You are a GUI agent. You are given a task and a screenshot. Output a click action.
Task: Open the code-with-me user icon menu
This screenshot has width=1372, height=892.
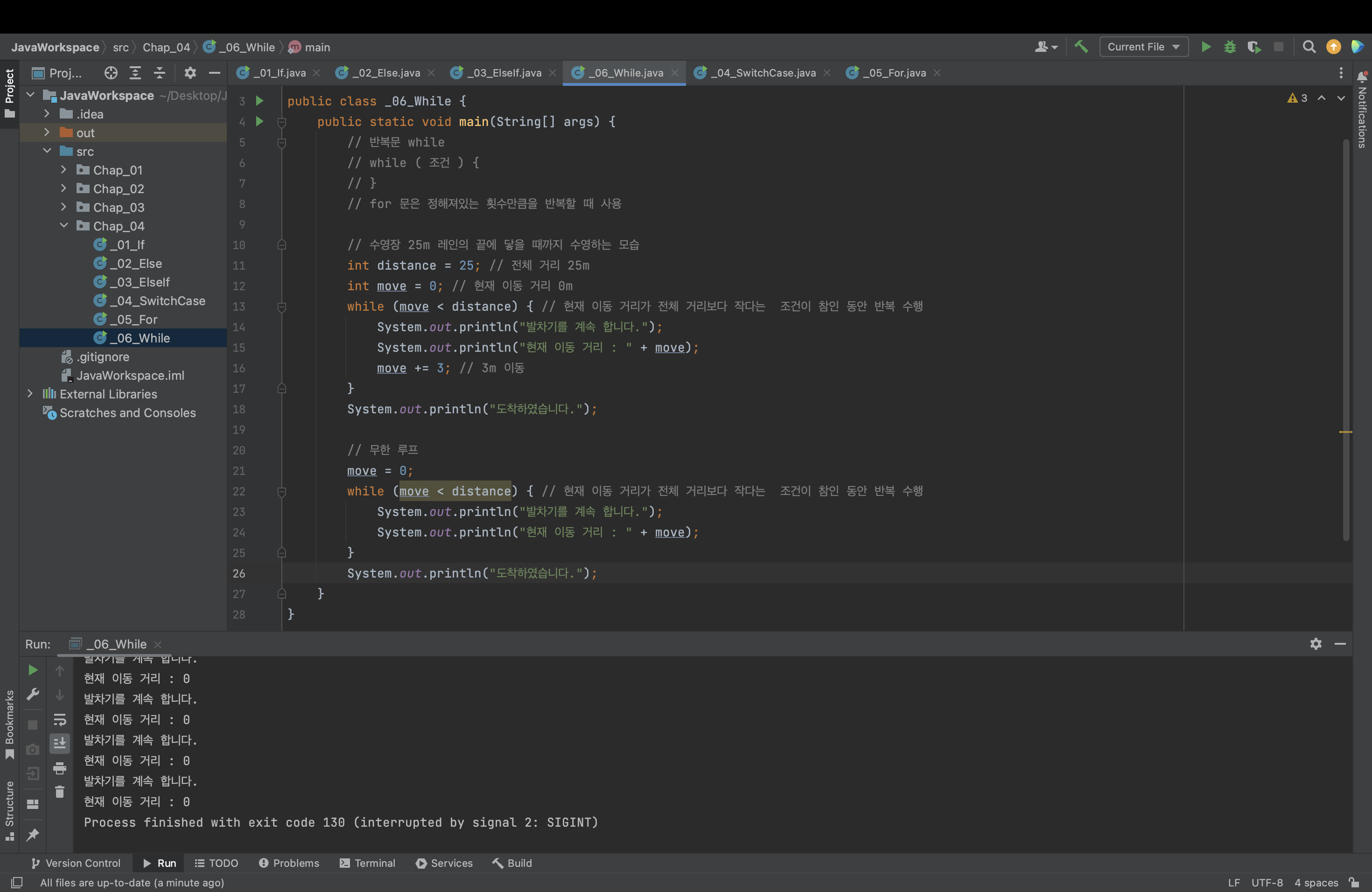point(1046,47)
